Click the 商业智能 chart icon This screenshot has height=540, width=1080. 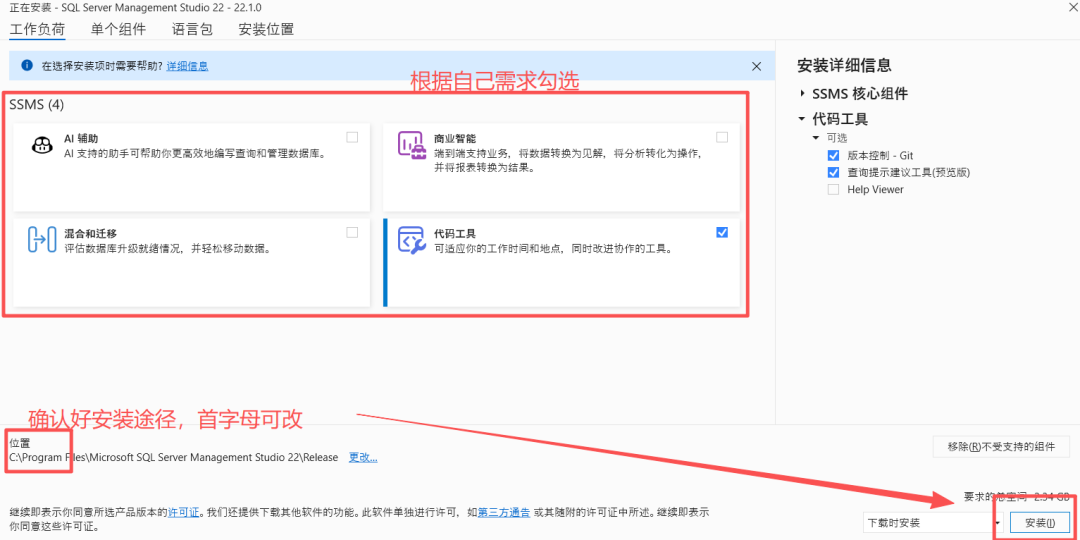(411, 144)
